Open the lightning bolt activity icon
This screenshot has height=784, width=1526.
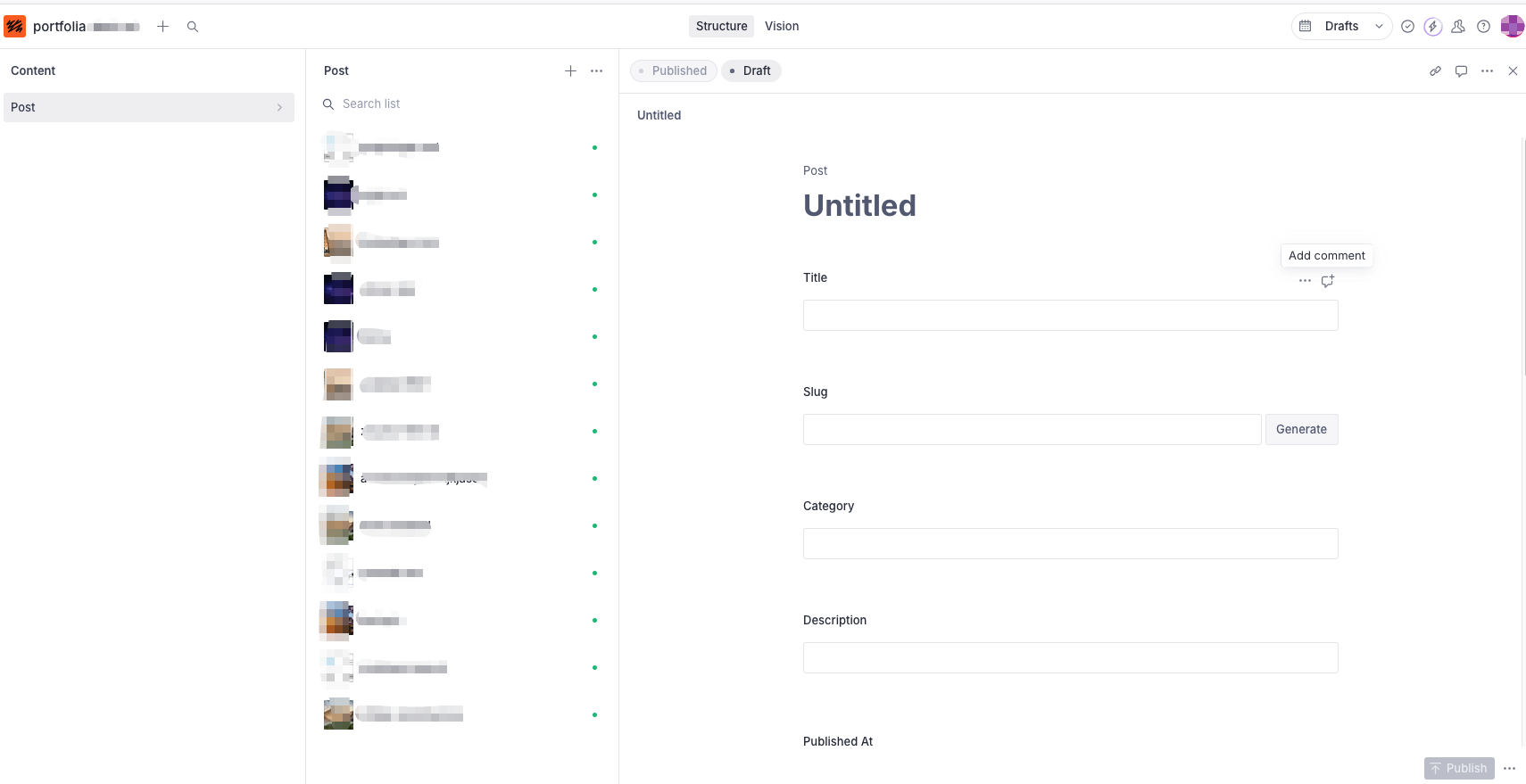click(x=1432, y=27)
